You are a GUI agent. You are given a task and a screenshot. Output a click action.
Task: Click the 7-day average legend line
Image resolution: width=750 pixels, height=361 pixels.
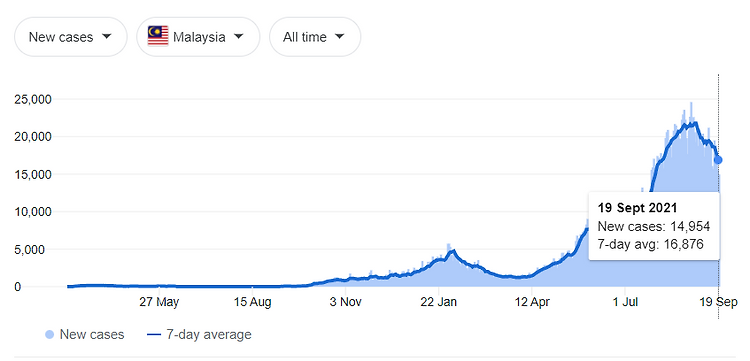(x=154, y=335)
